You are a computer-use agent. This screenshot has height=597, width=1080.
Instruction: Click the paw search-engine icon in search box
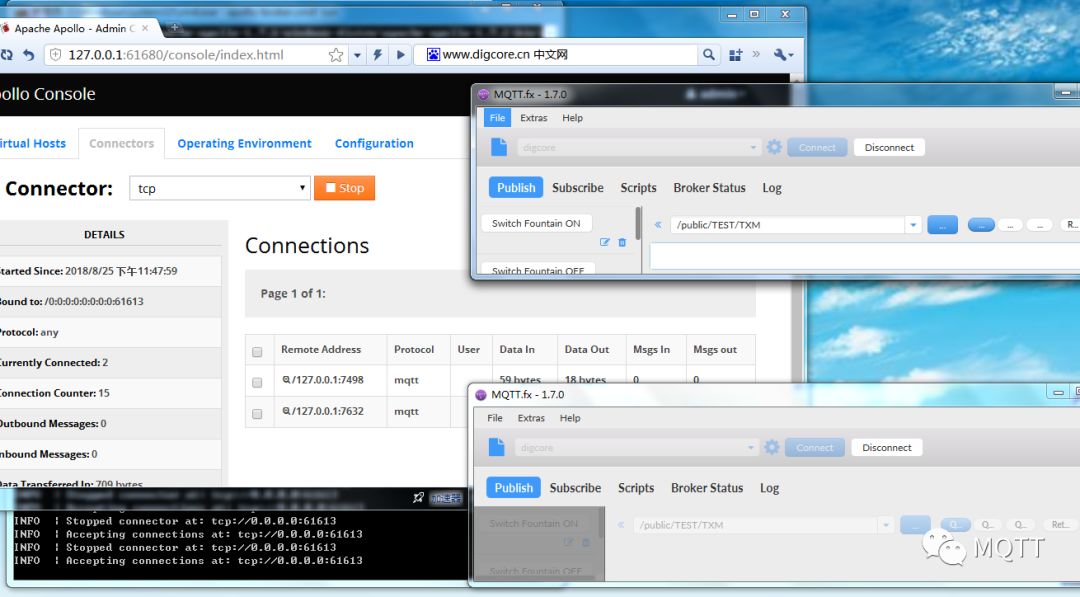pyautogui.click(x=433, y=54)
